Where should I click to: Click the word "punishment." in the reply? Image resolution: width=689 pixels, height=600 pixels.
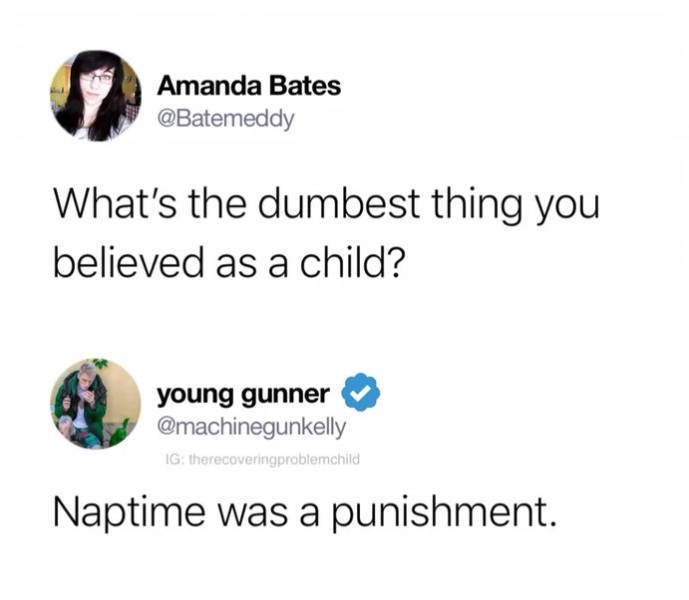click(x=443, y=513)
